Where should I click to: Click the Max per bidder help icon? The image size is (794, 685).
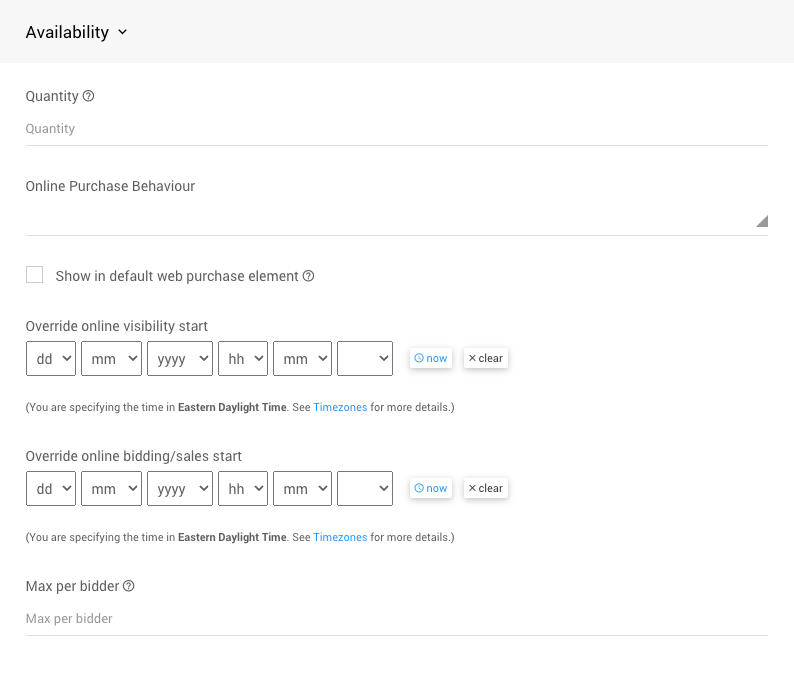coord(128,587)
